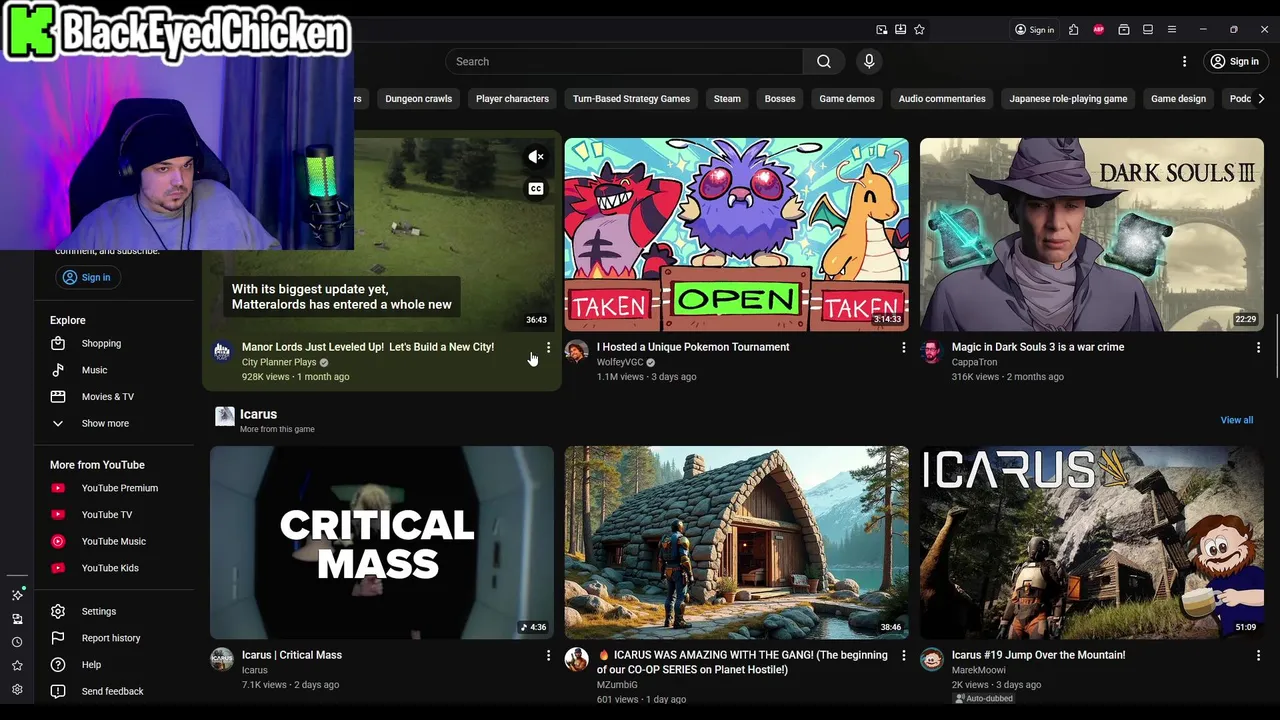The image size is (1280, 720).
Task: Click the Search input field
Action: 624,61
